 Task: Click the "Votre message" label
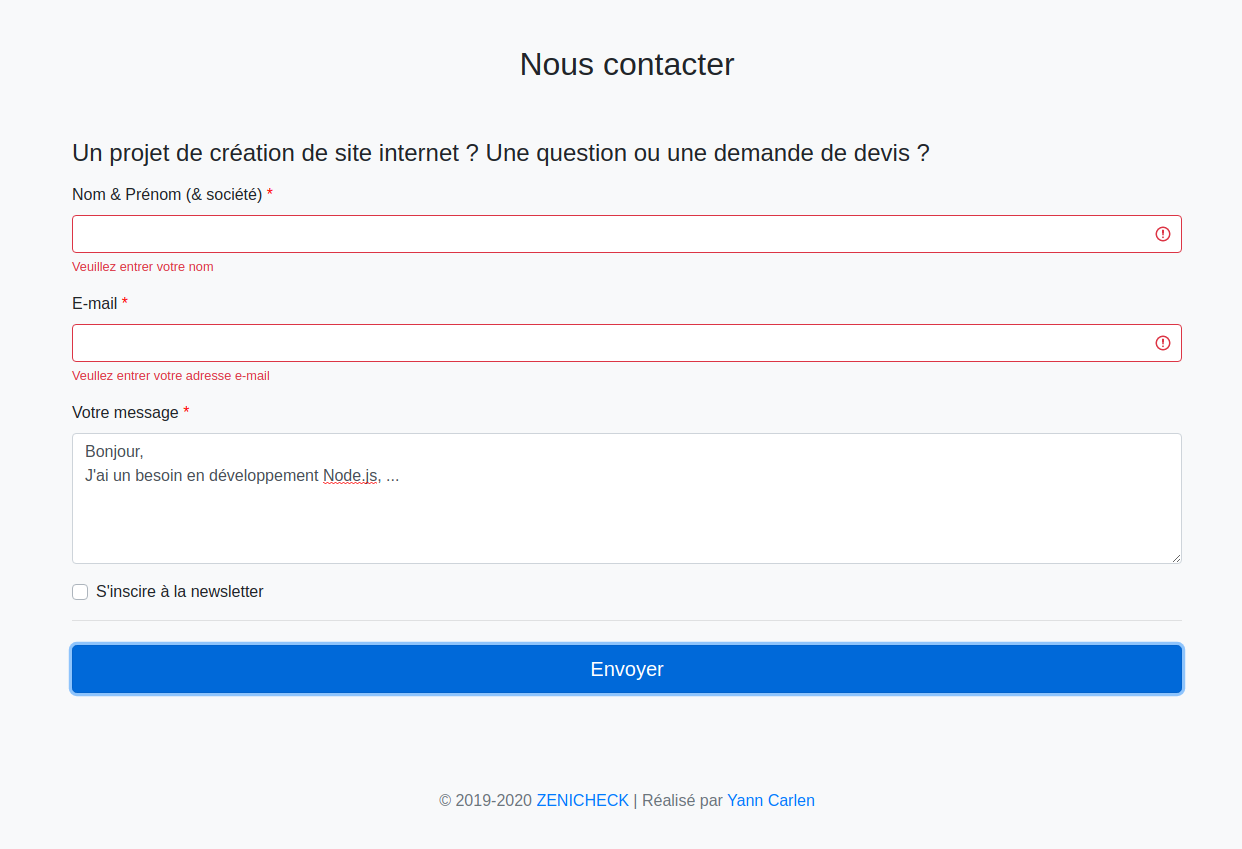pos(125,412)
